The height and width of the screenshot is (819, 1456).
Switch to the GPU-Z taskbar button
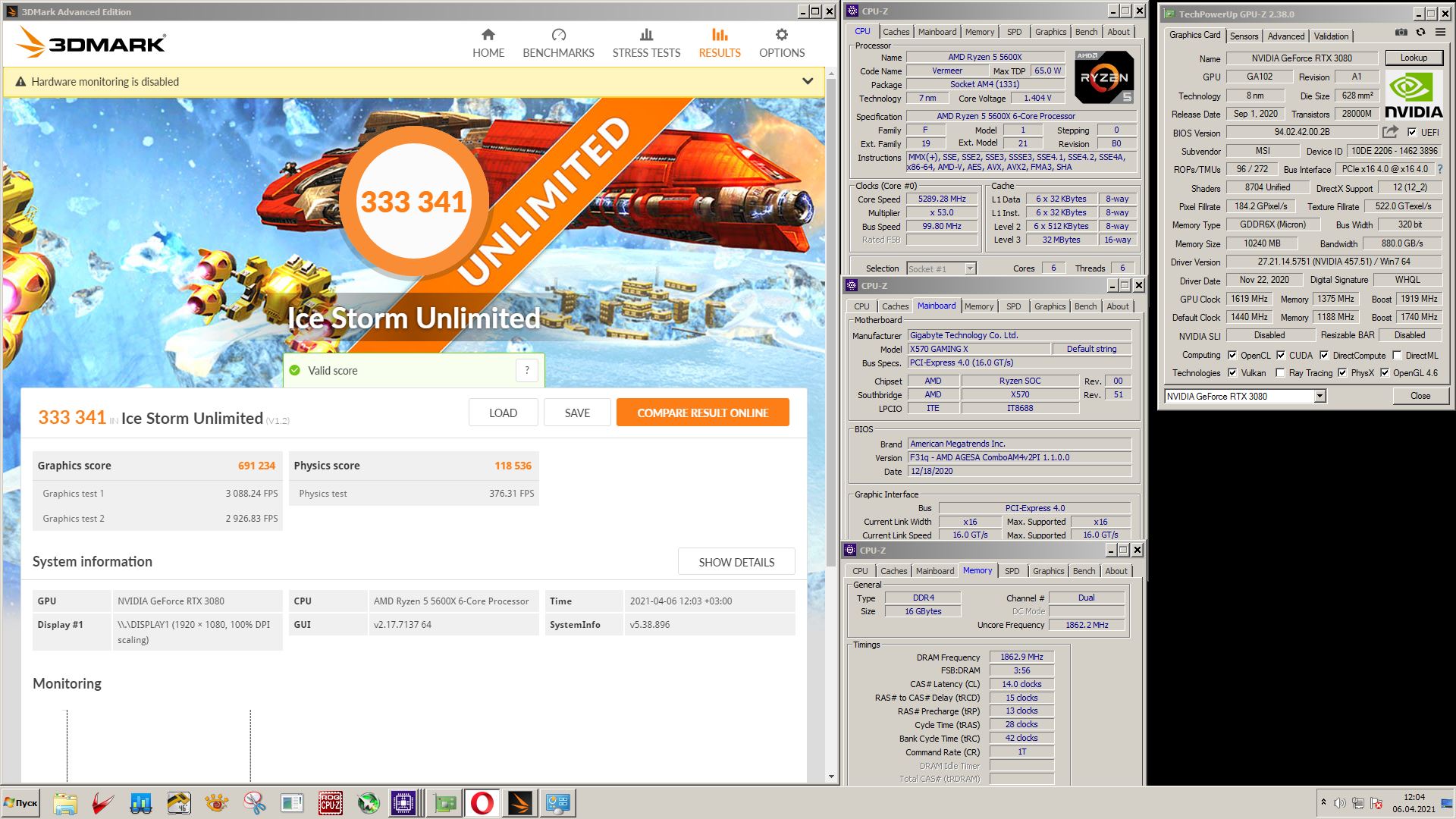(x=445, y=803)
